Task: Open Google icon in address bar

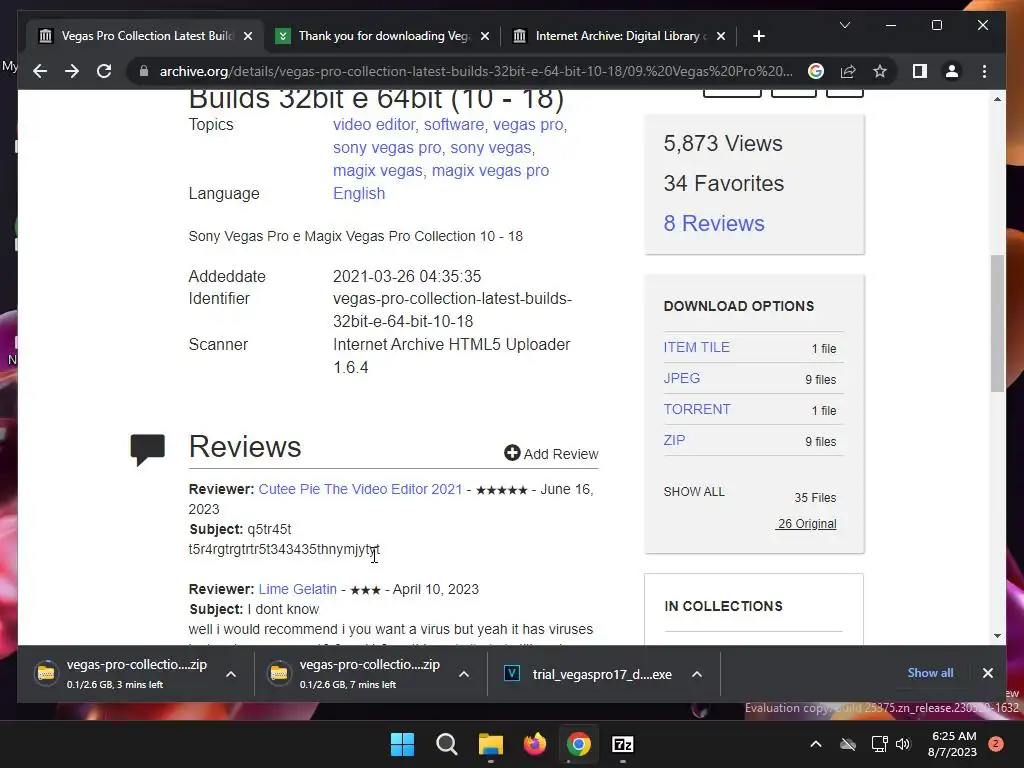Action: [x=816, y=71]
